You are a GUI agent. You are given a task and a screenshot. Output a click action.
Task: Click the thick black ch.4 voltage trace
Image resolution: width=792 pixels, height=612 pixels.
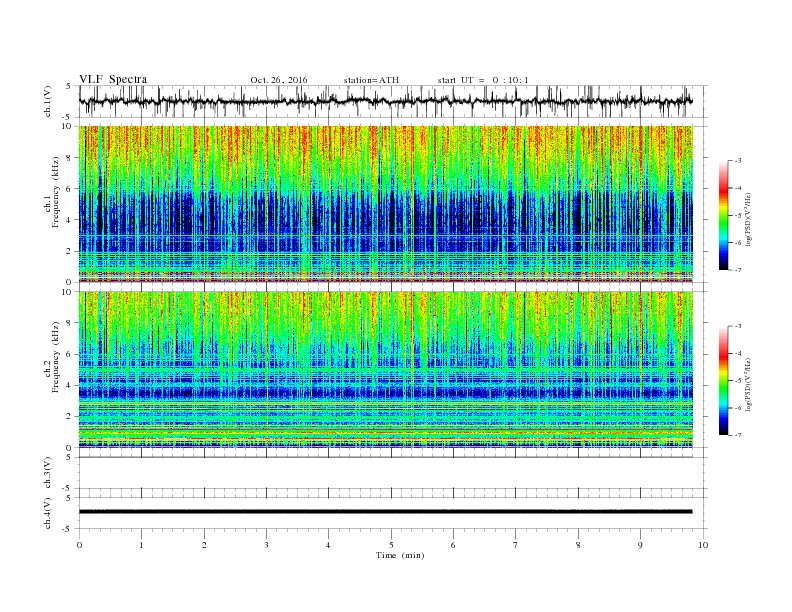[385, 512]
